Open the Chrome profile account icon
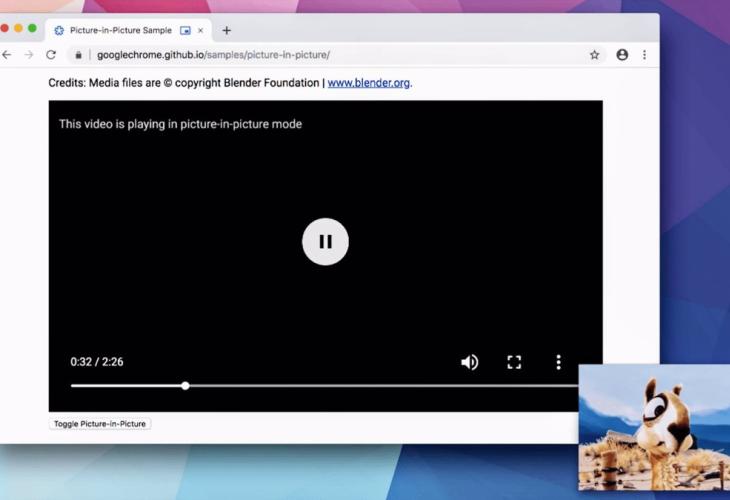Screen dimensions: 730x500 [622, 55]
